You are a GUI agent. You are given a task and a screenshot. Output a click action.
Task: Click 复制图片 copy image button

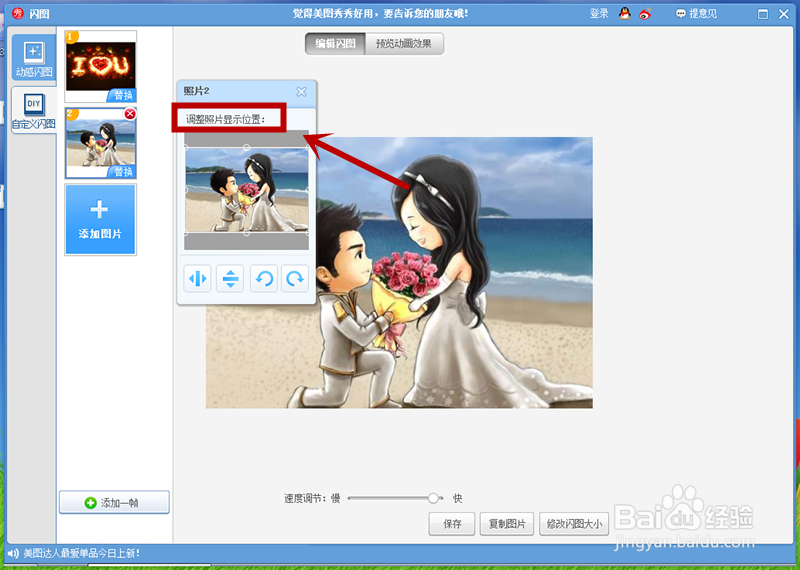click(507, 524)
